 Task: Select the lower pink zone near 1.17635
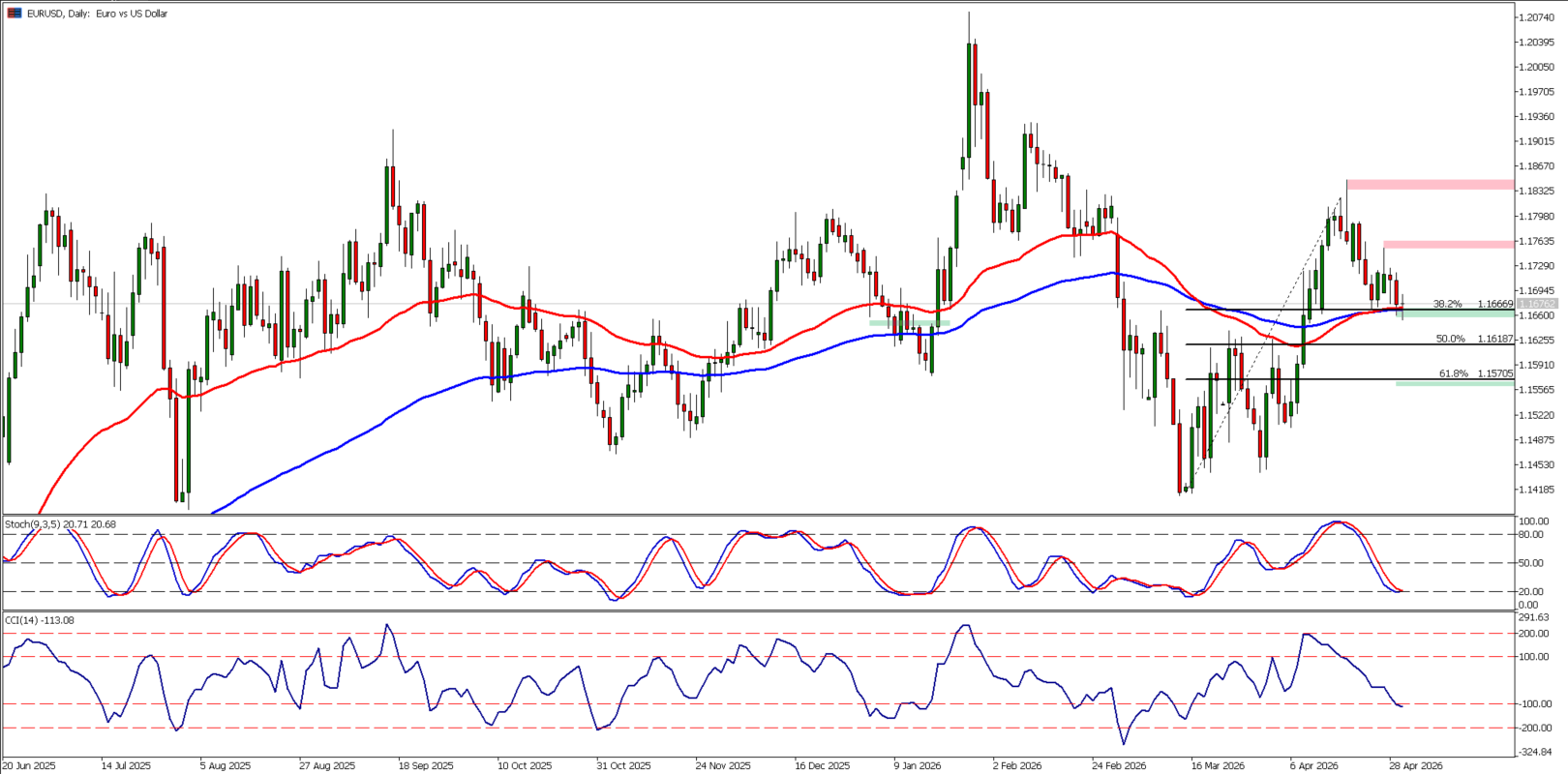tap(1447, 244)
